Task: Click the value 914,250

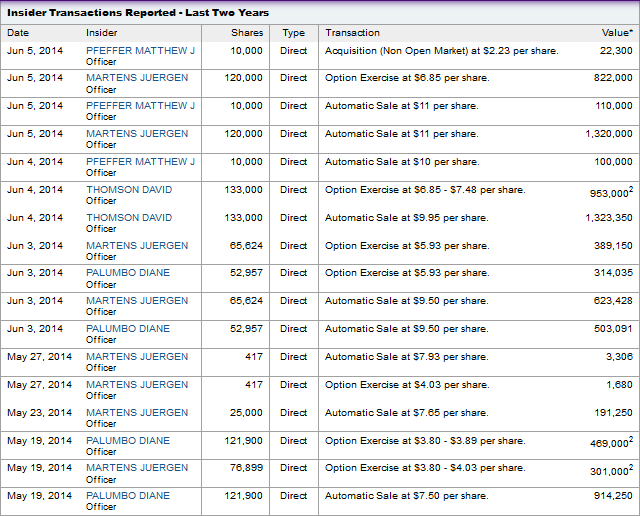Action: pyautogui.click(x=613, y=496)
